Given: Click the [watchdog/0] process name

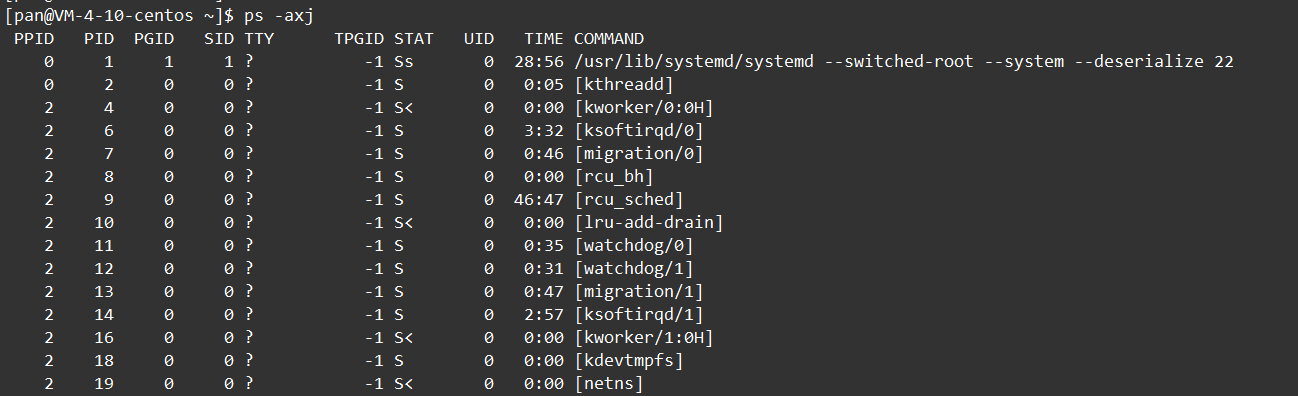Looking at the screenshot, I should pyautogui.click(x=634, y=245).
